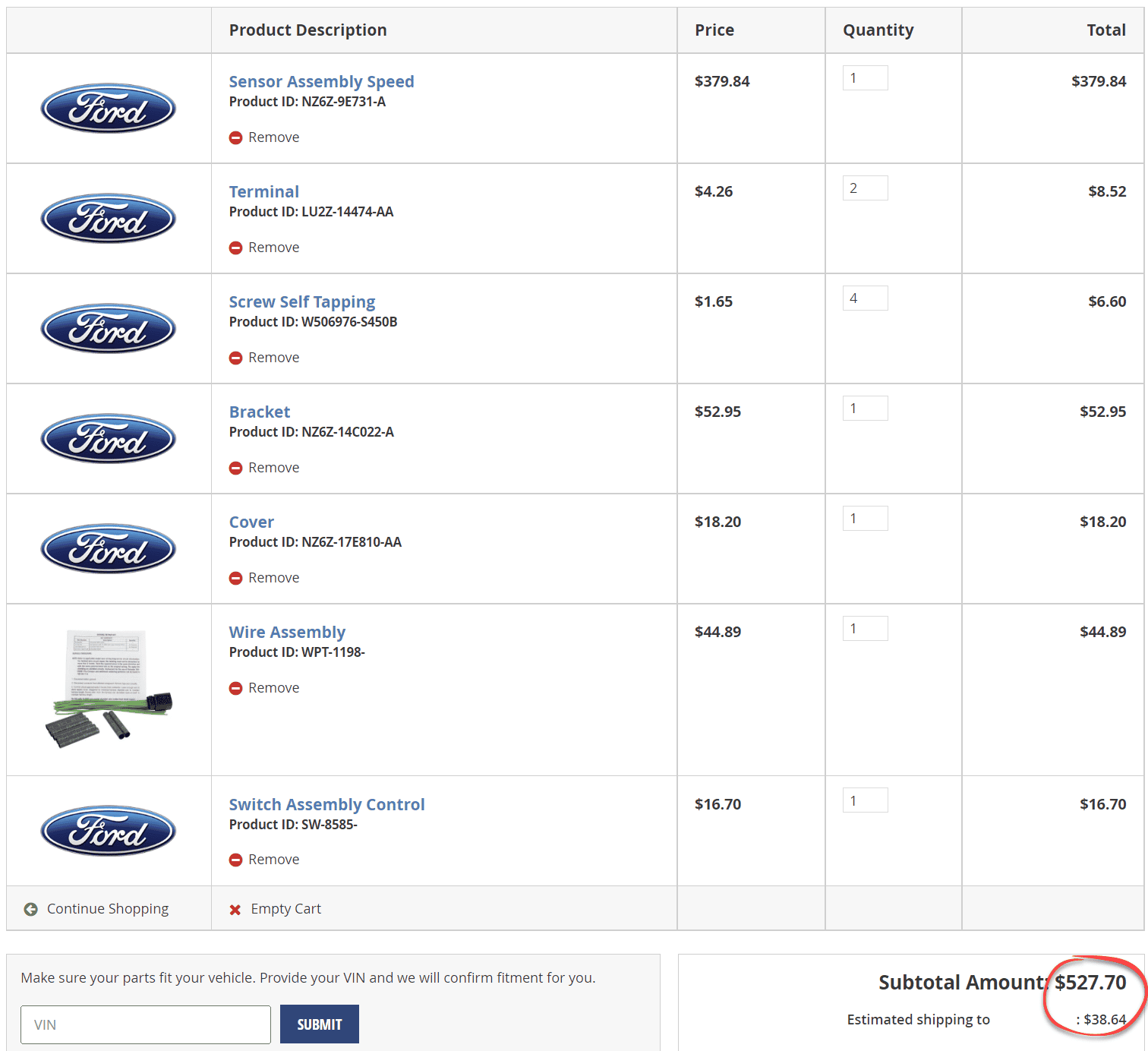This screenshot has height=1051, width=1148.
Task: Click the Submit button for VIN
Action: (320, 1024)
